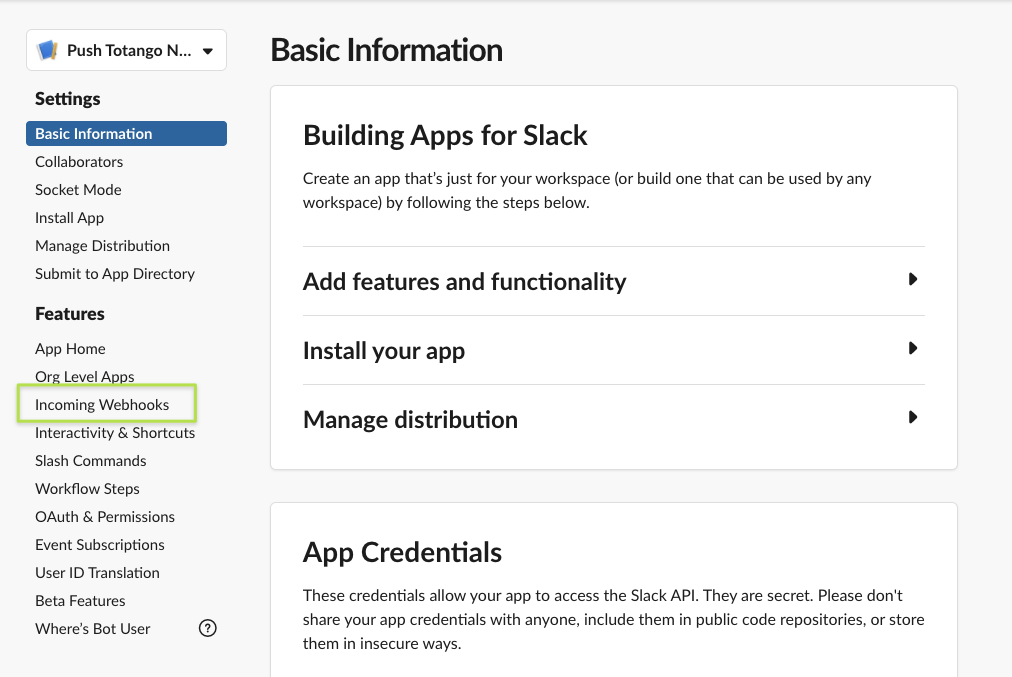Open User ID Translation page
This screenshot has height=677, width=1012.
(97, 573)
